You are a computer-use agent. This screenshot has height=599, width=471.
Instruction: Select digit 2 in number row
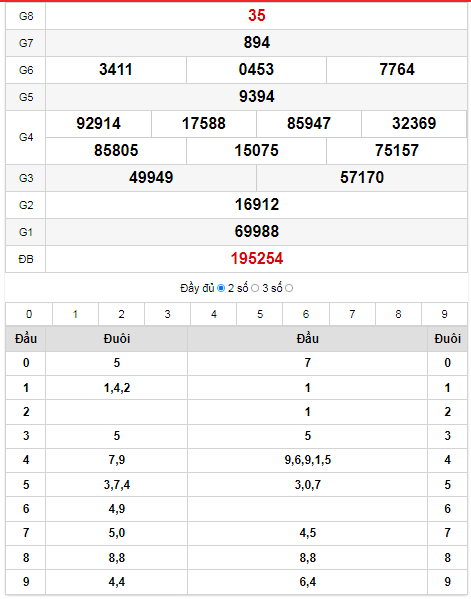pyautogui.click(x=121, y=314)
